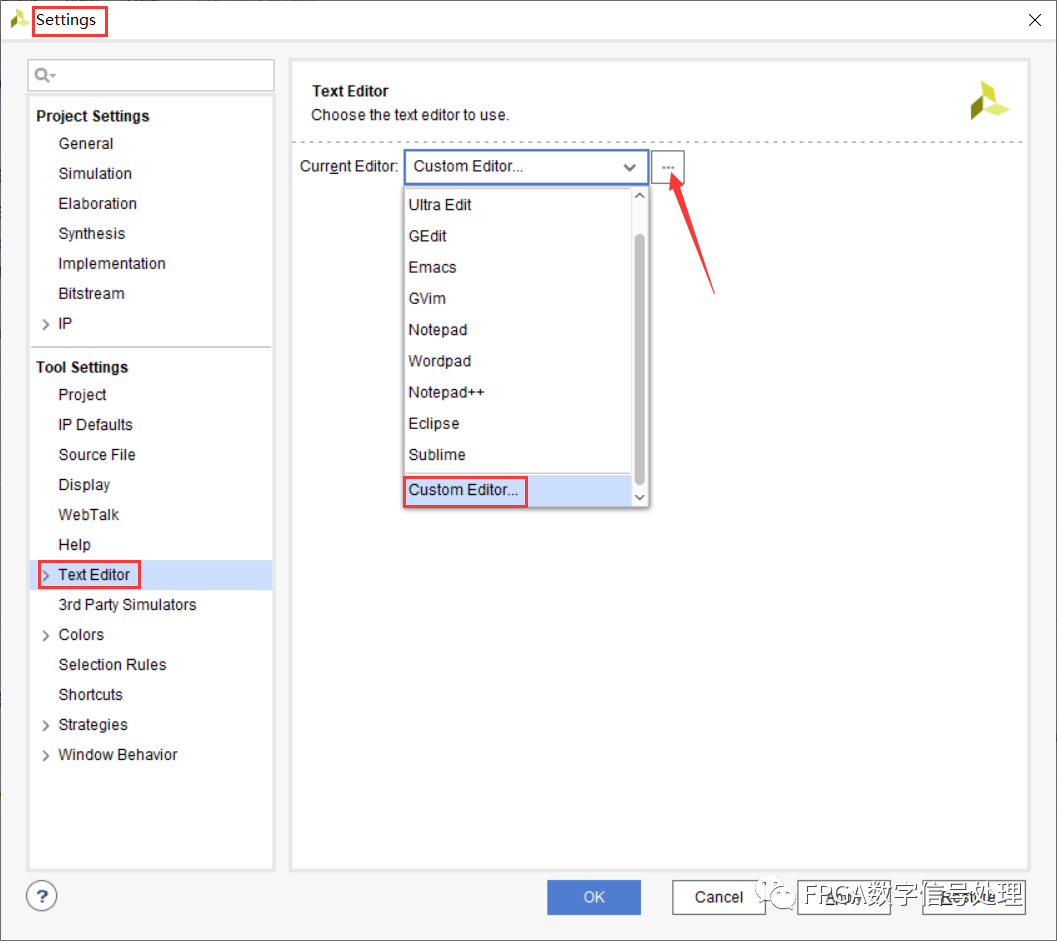Expand the Text Editor tree node arrow
1057x941 pixels.
click(46, 575)
